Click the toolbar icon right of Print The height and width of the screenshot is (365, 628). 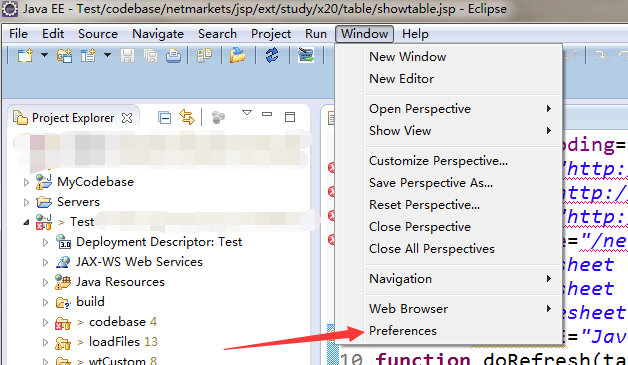(204, 55)
